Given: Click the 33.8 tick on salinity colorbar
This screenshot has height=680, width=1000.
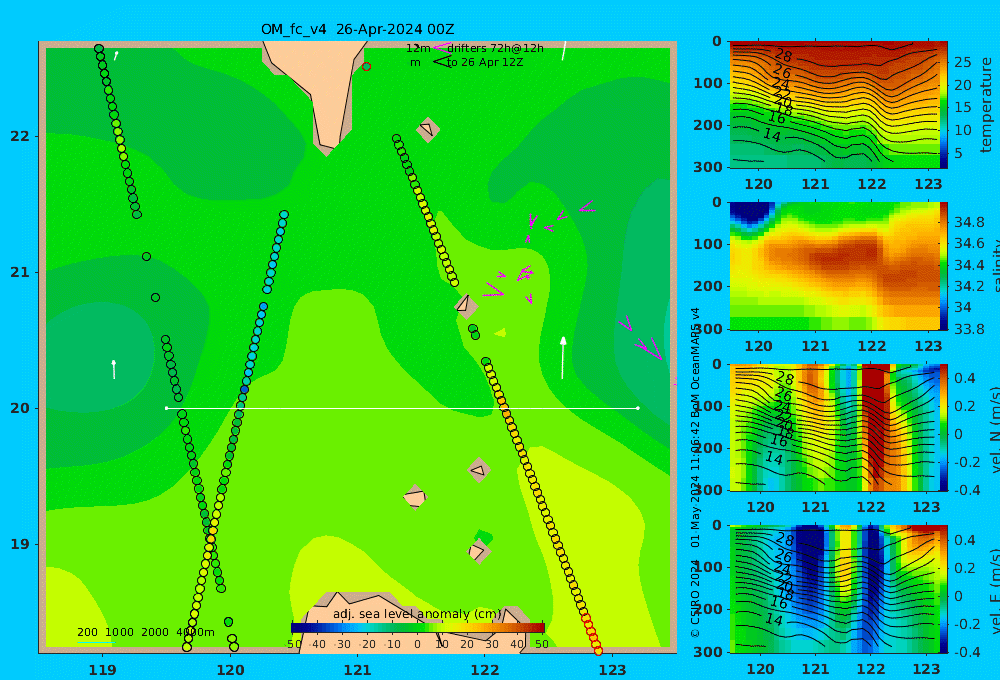Looking at the screenshot, I should pyautogui.click(x=969, y=328).
